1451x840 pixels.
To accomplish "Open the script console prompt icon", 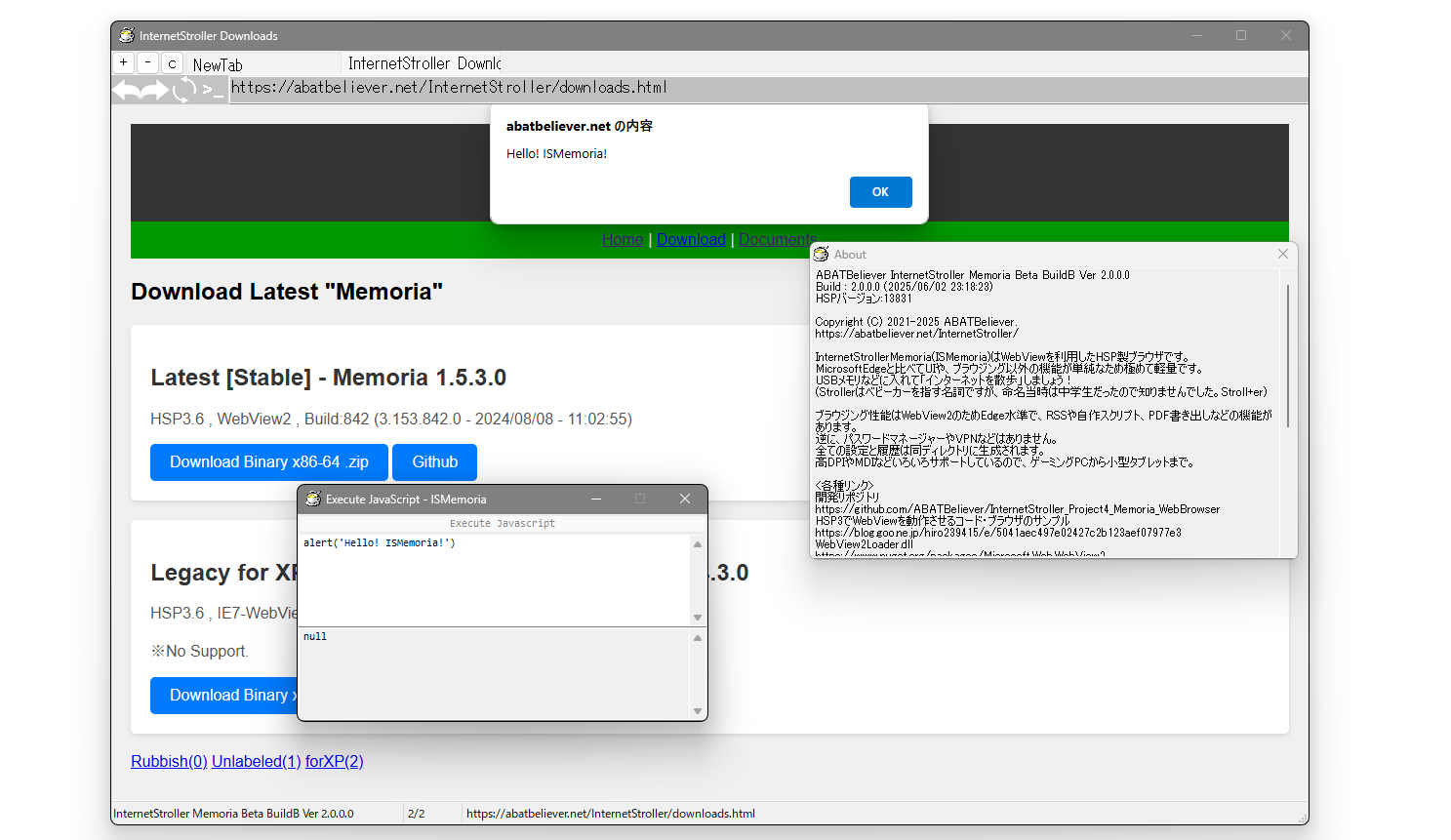I will click(213, 91).
